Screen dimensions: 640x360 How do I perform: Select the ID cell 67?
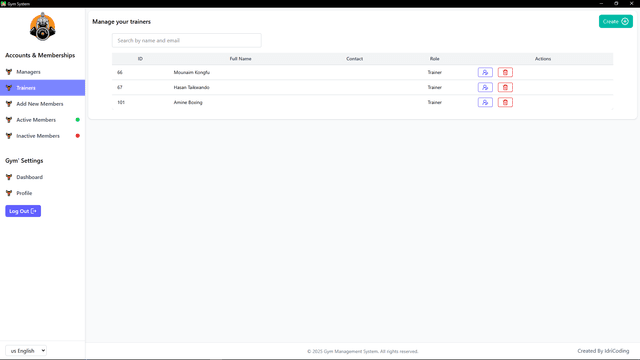pos(120,87)
